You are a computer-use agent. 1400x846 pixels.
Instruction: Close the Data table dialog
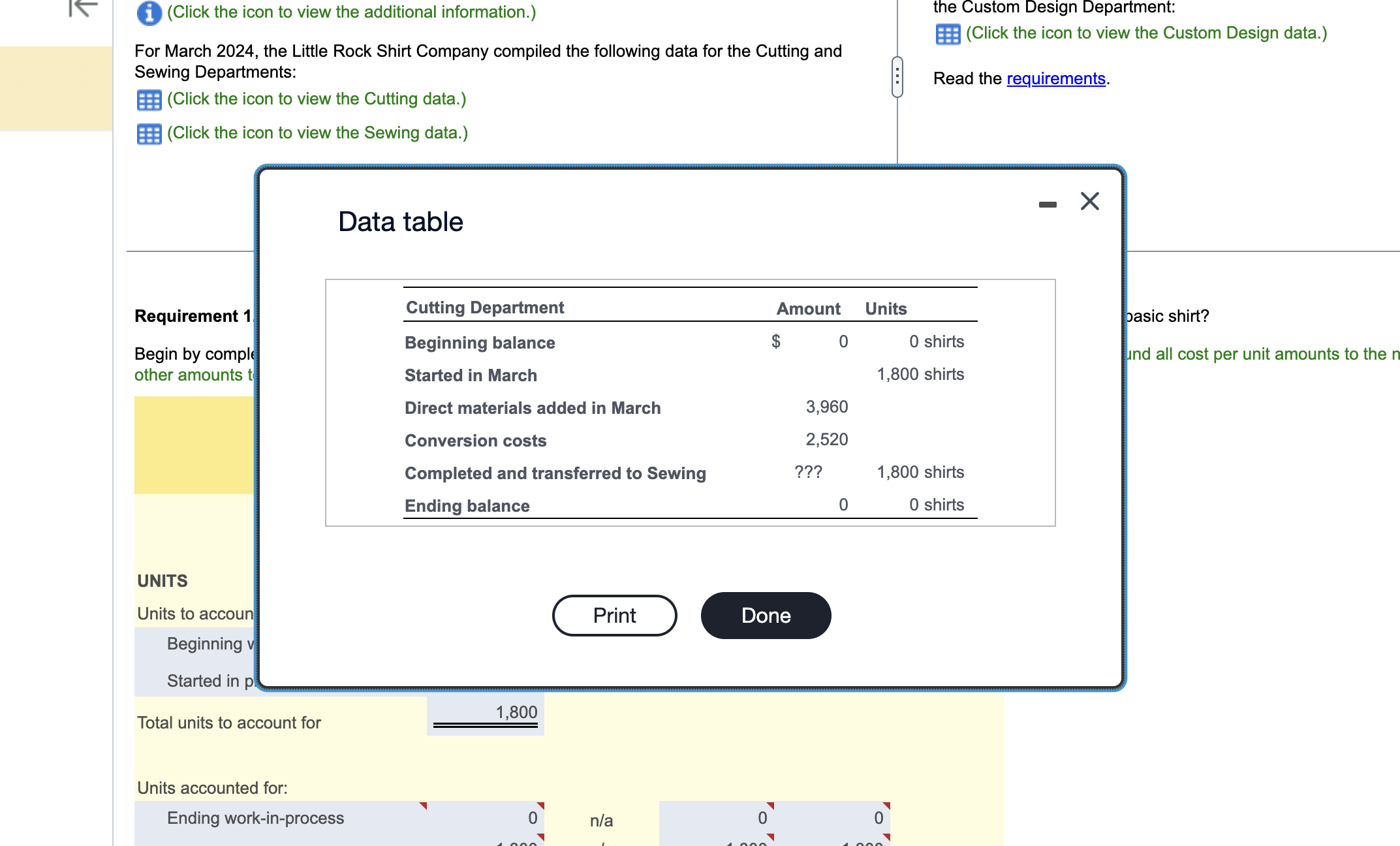pos(1089,201)
